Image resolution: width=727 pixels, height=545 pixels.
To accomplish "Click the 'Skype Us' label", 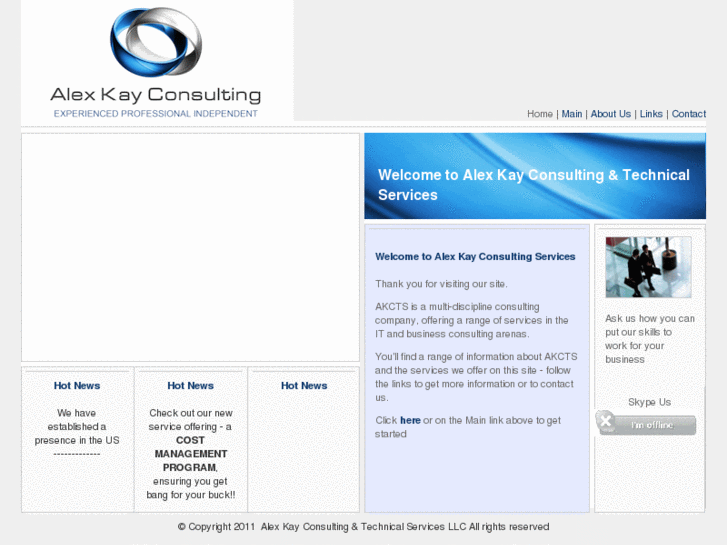I will pos(650,402).
